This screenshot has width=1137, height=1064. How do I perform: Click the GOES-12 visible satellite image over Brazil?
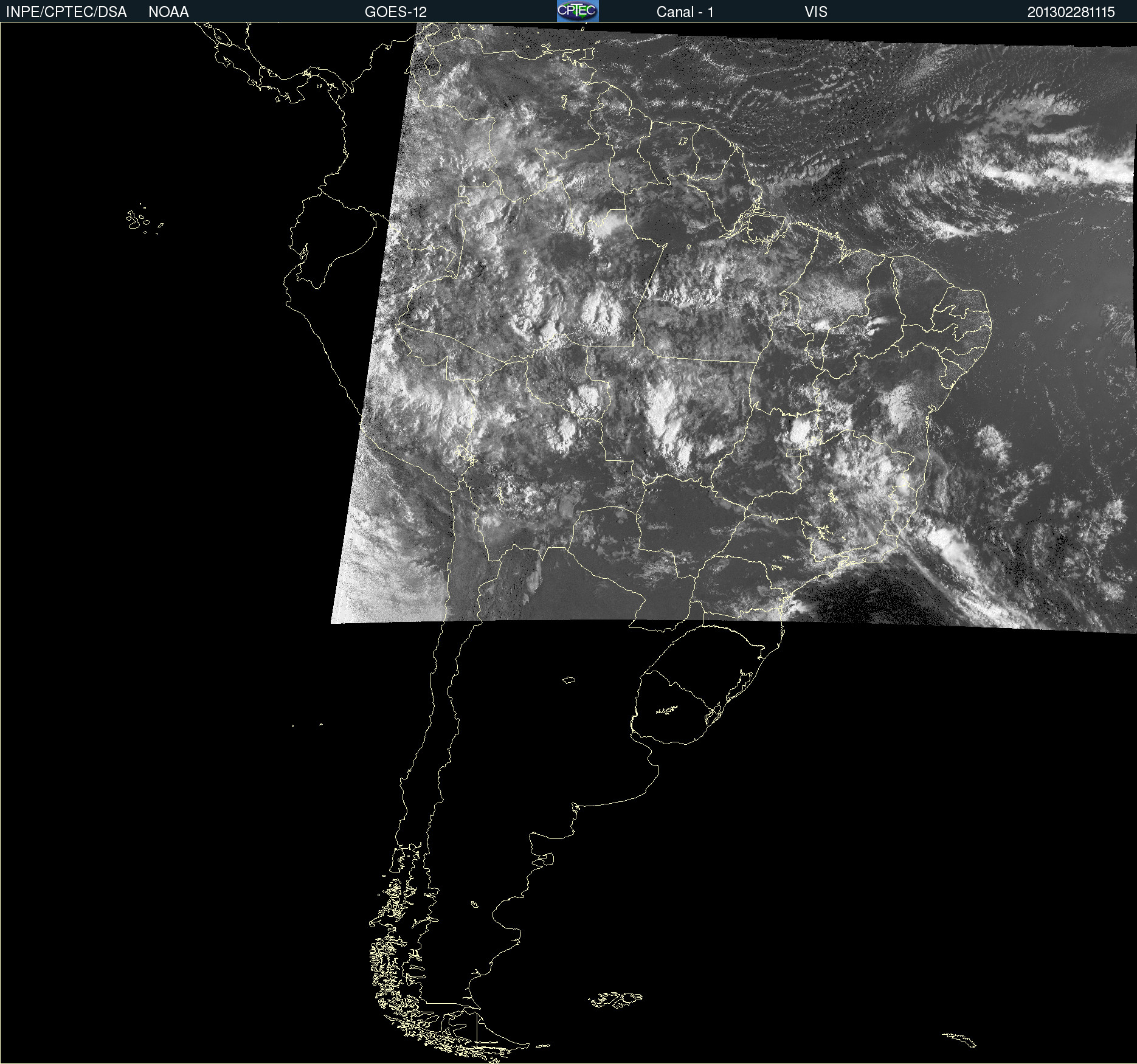(x=733, y=328)
